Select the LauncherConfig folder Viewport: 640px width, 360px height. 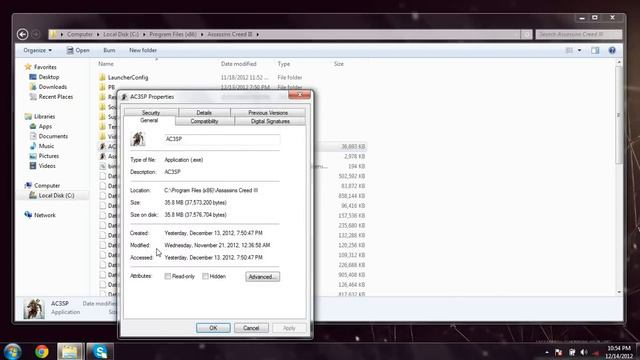124,78
